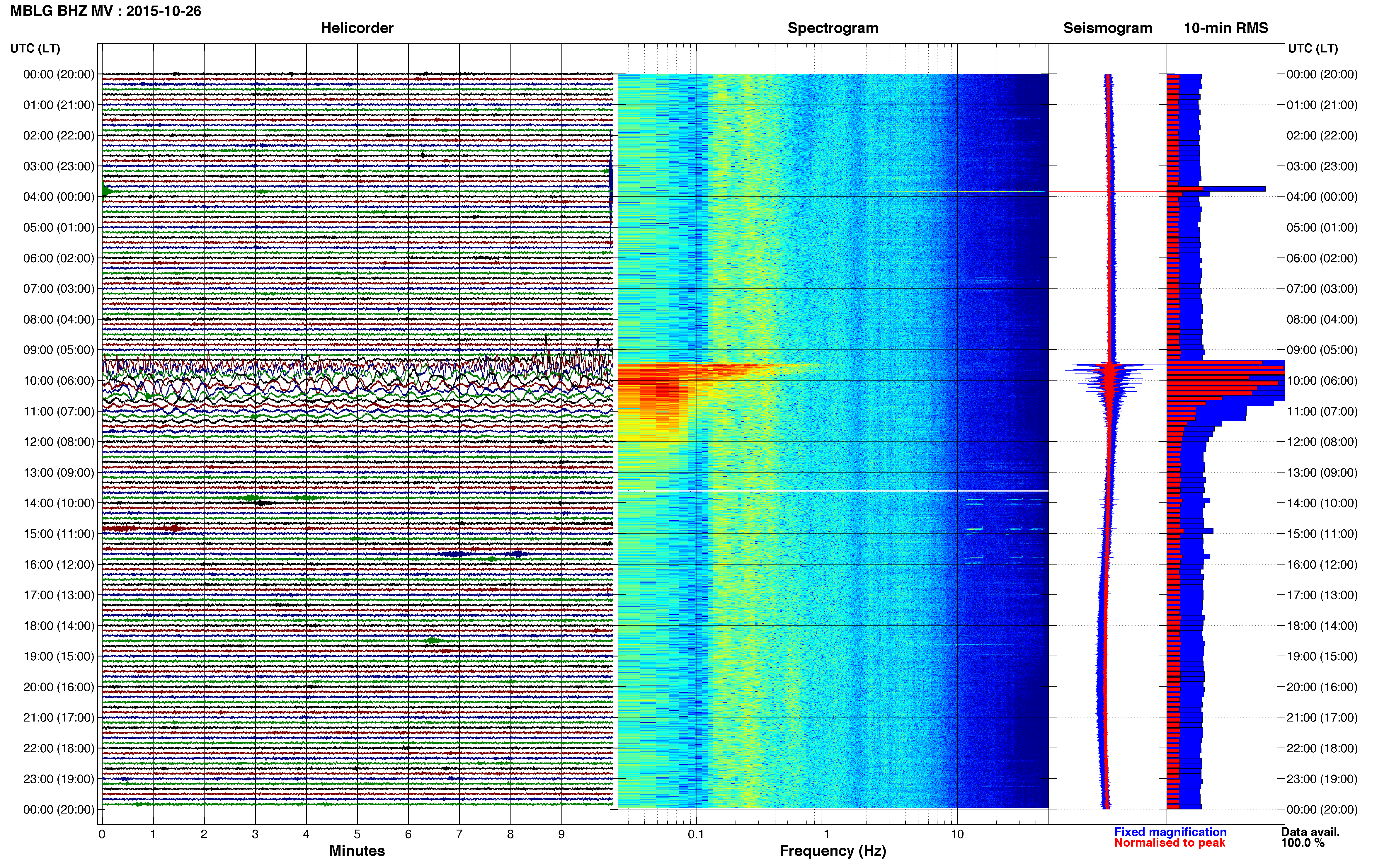1389x868 pixels.
Task: Click the dark red event on the 15:00 helicorder trace
Action: [144, 528]
